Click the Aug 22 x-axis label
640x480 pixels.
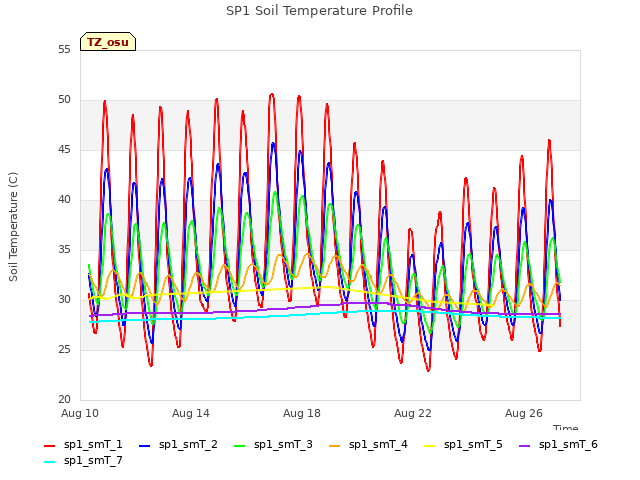coord(413,413)
